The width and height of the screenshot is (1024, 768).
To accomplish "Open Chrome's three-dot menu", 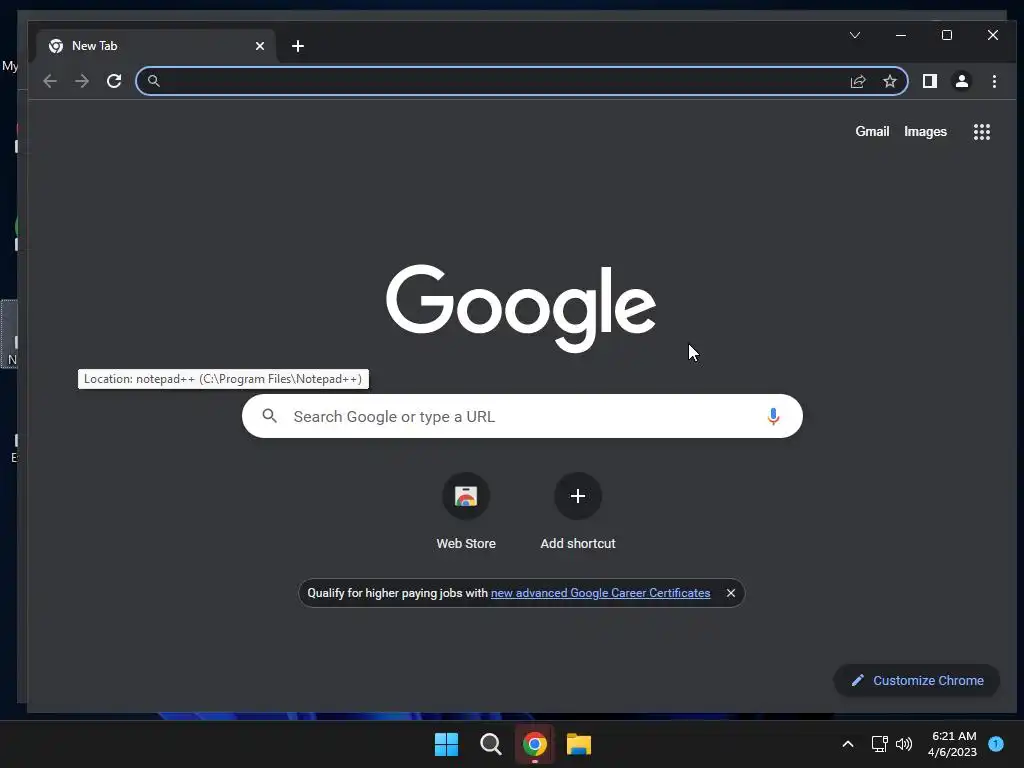I will click(x=994, y=81).
